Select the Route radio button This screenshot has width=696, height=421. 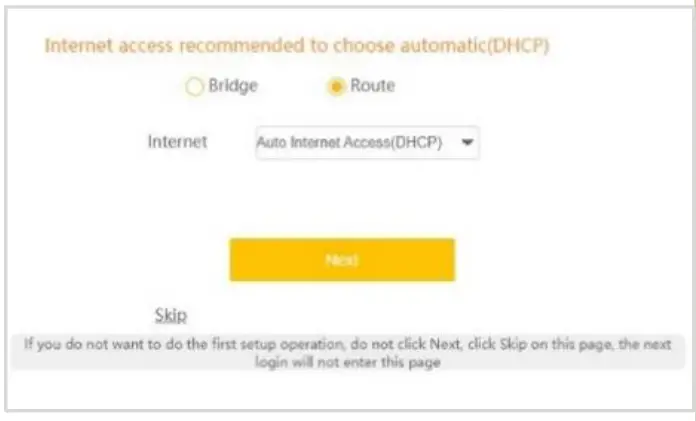coord(337,87)
